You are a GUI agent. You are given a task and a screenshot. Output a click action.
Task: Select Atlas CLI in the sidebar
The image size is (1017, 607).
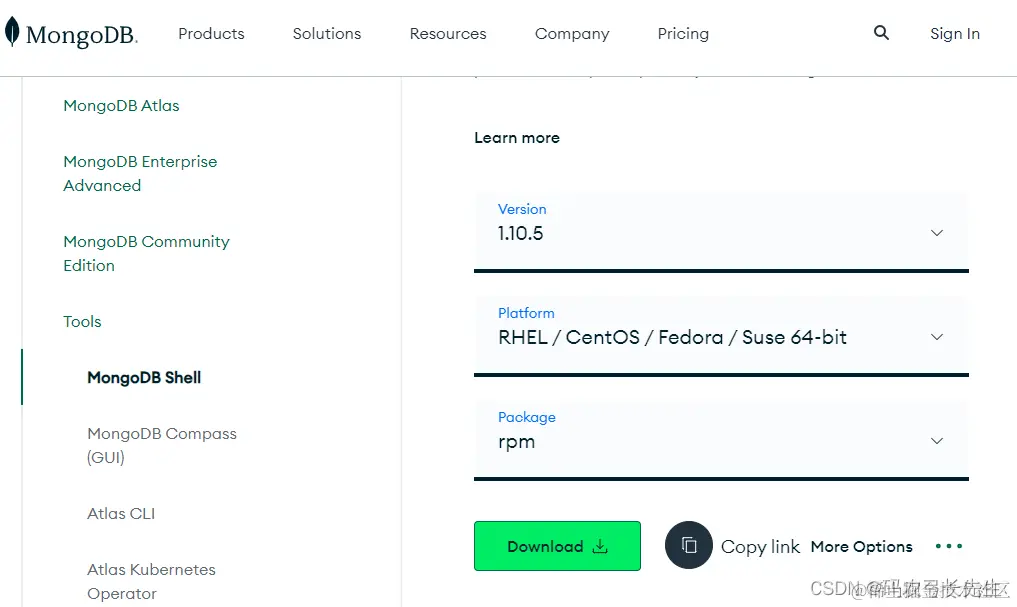click(x=121, y=513)
